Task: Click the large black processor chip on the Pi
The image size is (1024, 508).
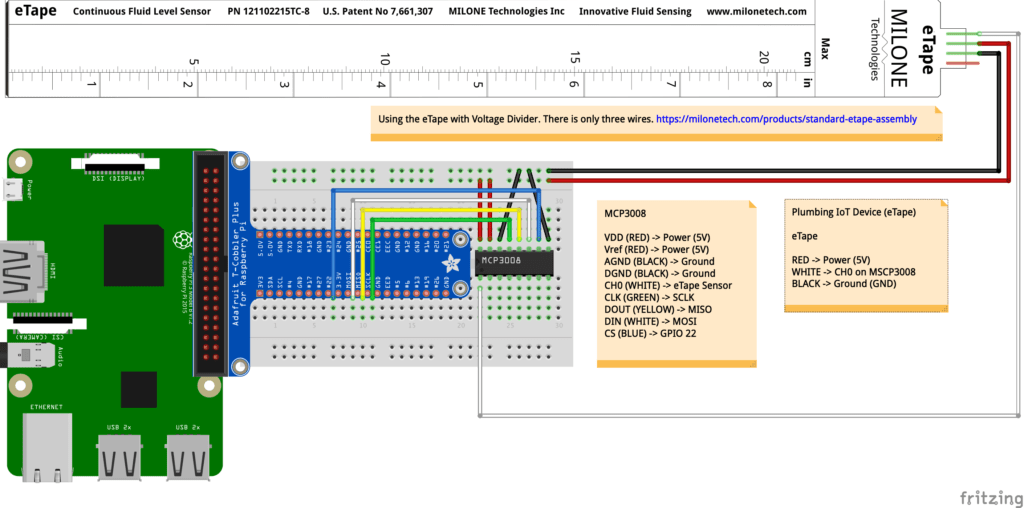Action: [x=134, y=254]
